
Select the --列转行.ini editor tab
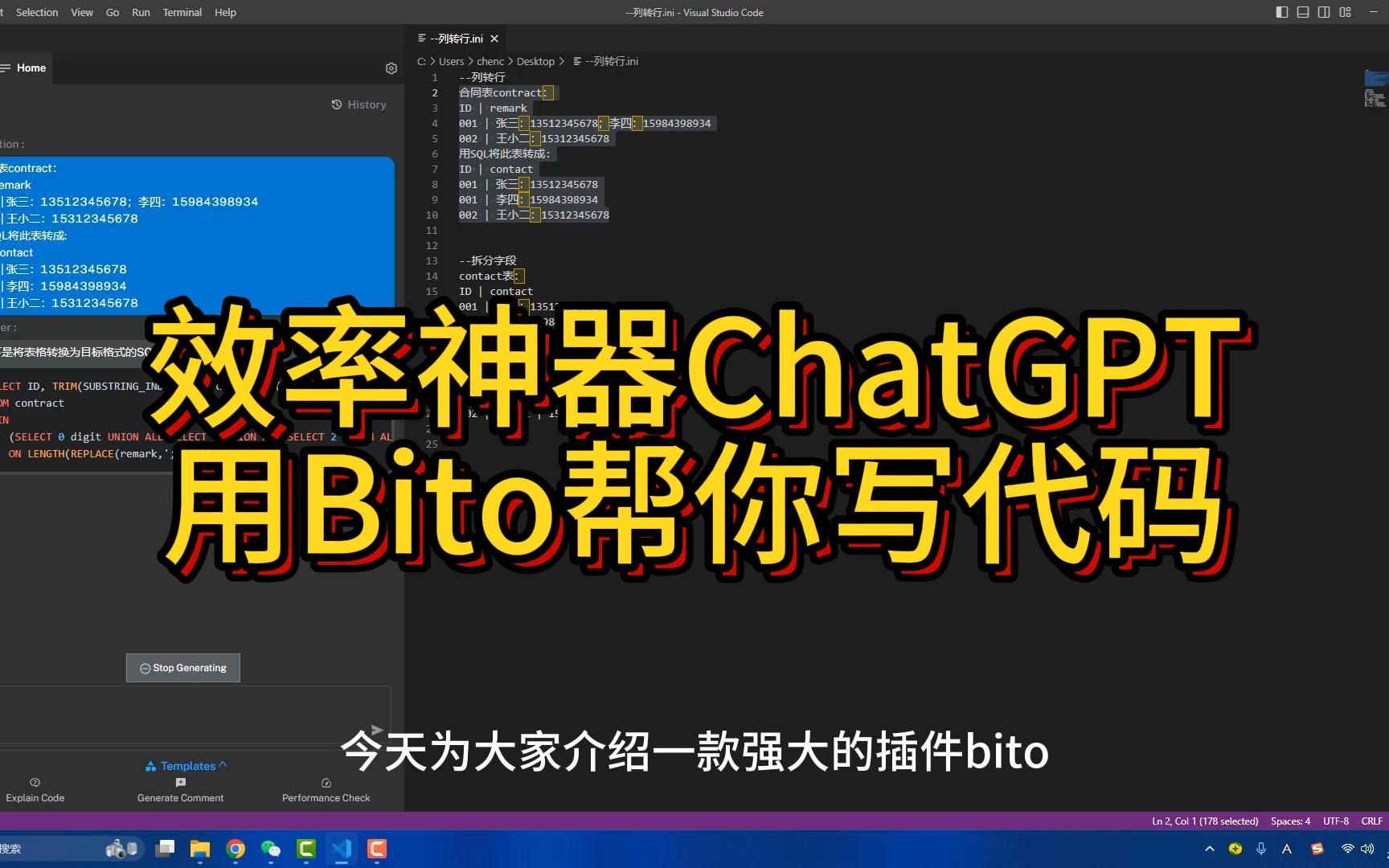pyautogui.click(x=457, y=39)
